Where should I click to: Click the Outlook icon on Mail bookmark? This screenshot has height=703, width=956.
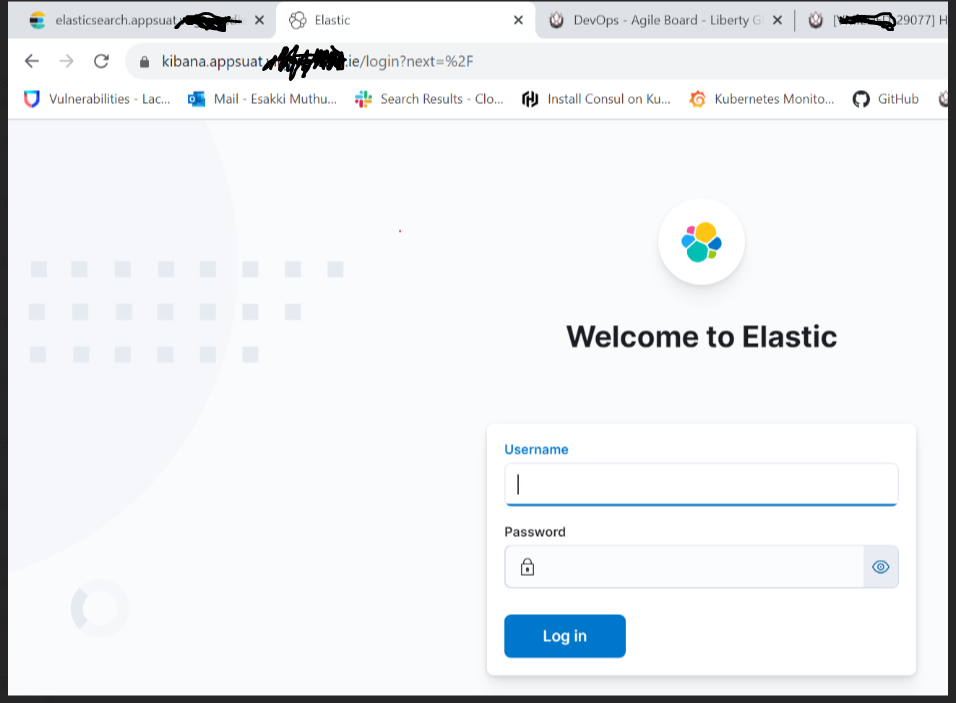tap(196, 99)
